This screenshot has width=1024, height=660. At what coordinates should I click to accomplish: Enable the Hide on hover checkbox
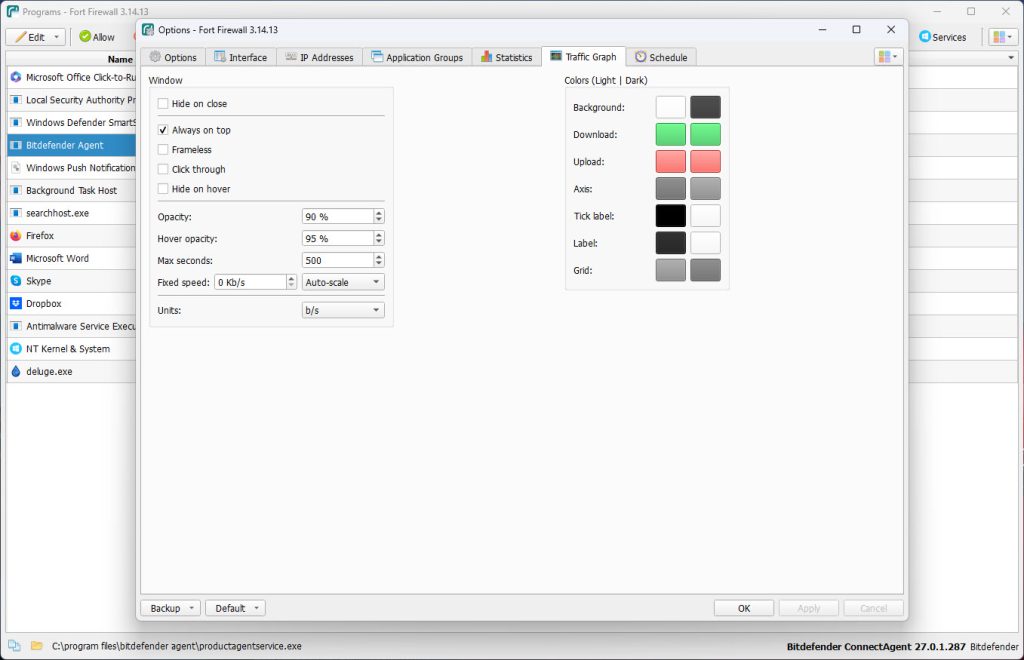[163, 189]
